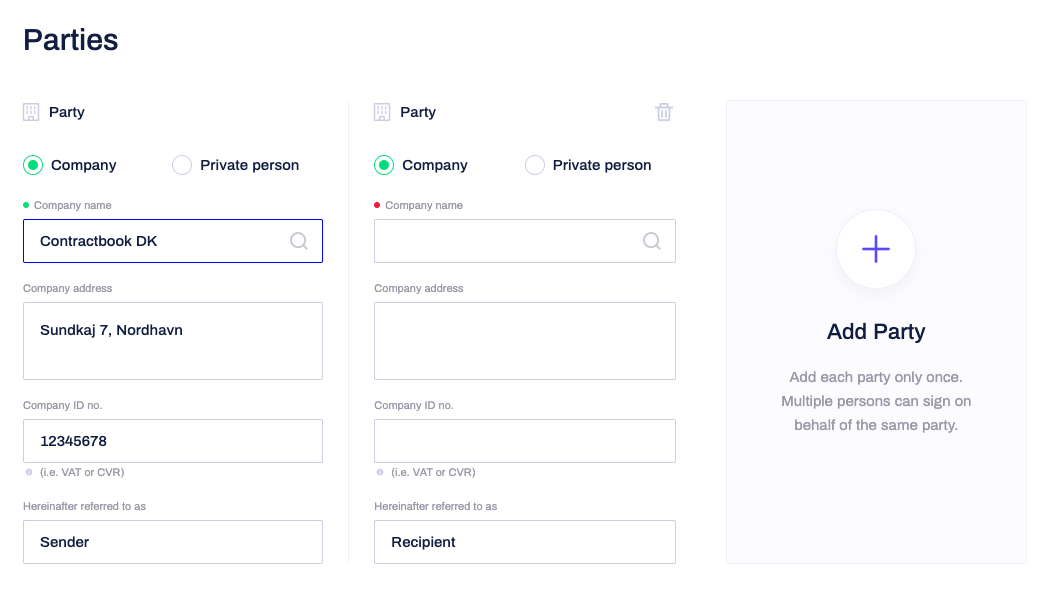Click the trash icon to delete second party
Viewport: 1054px width, 594px height.
coord(664,112)
